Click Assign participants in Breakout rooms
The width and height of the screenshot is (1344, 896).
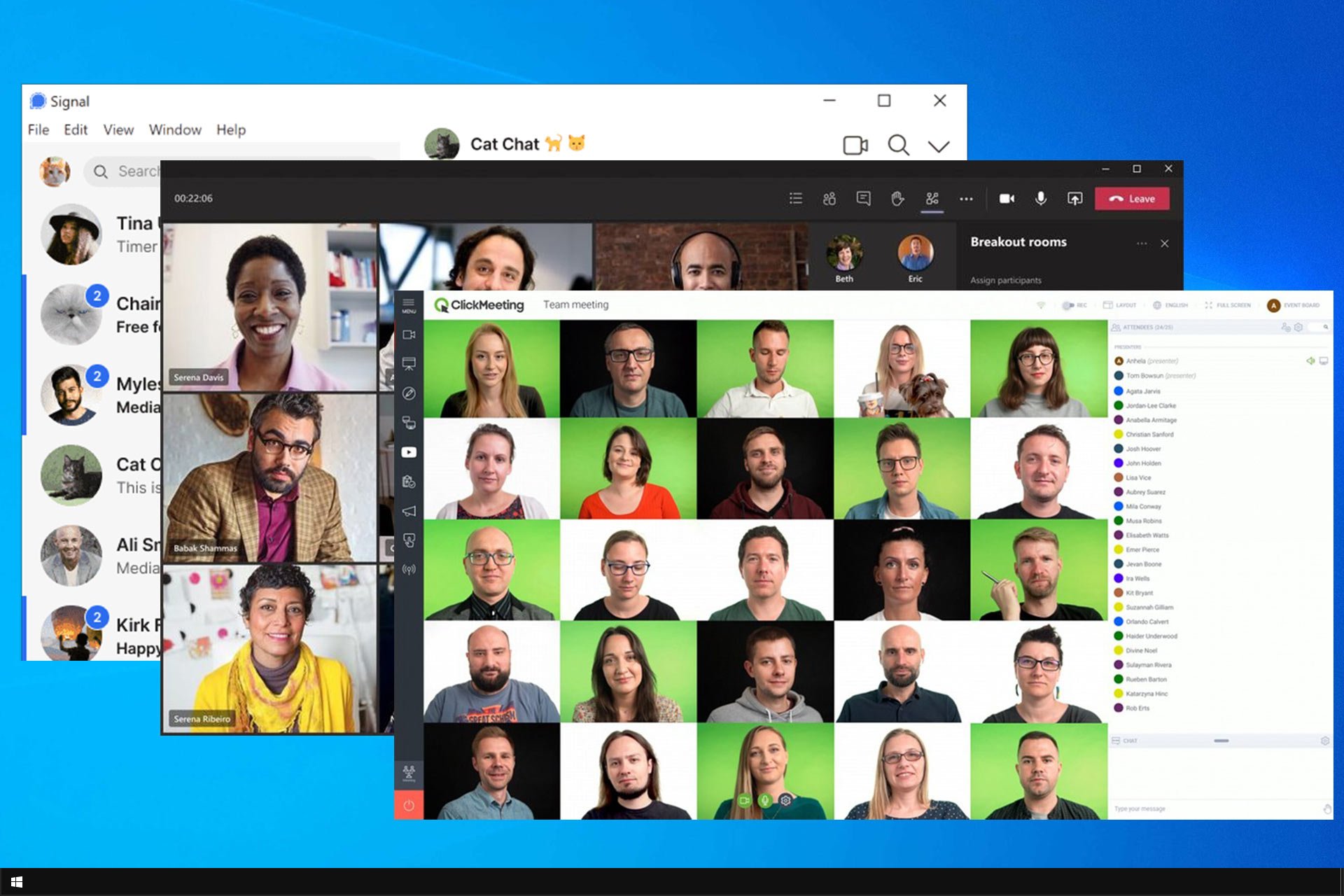coord(1006,280)
